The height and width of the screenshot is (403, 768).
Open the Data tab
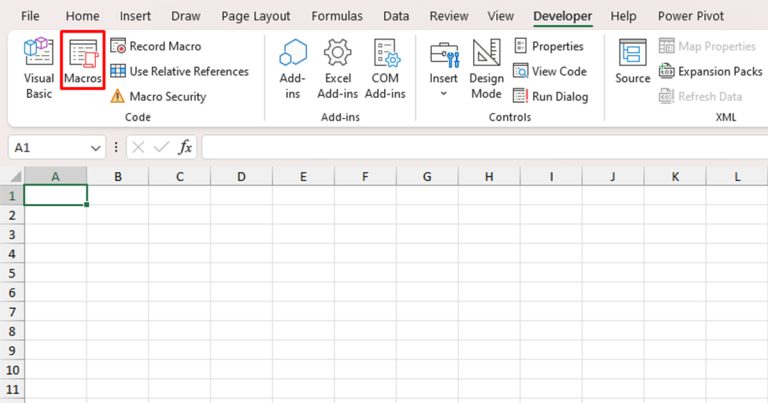[x=396, y=16]
